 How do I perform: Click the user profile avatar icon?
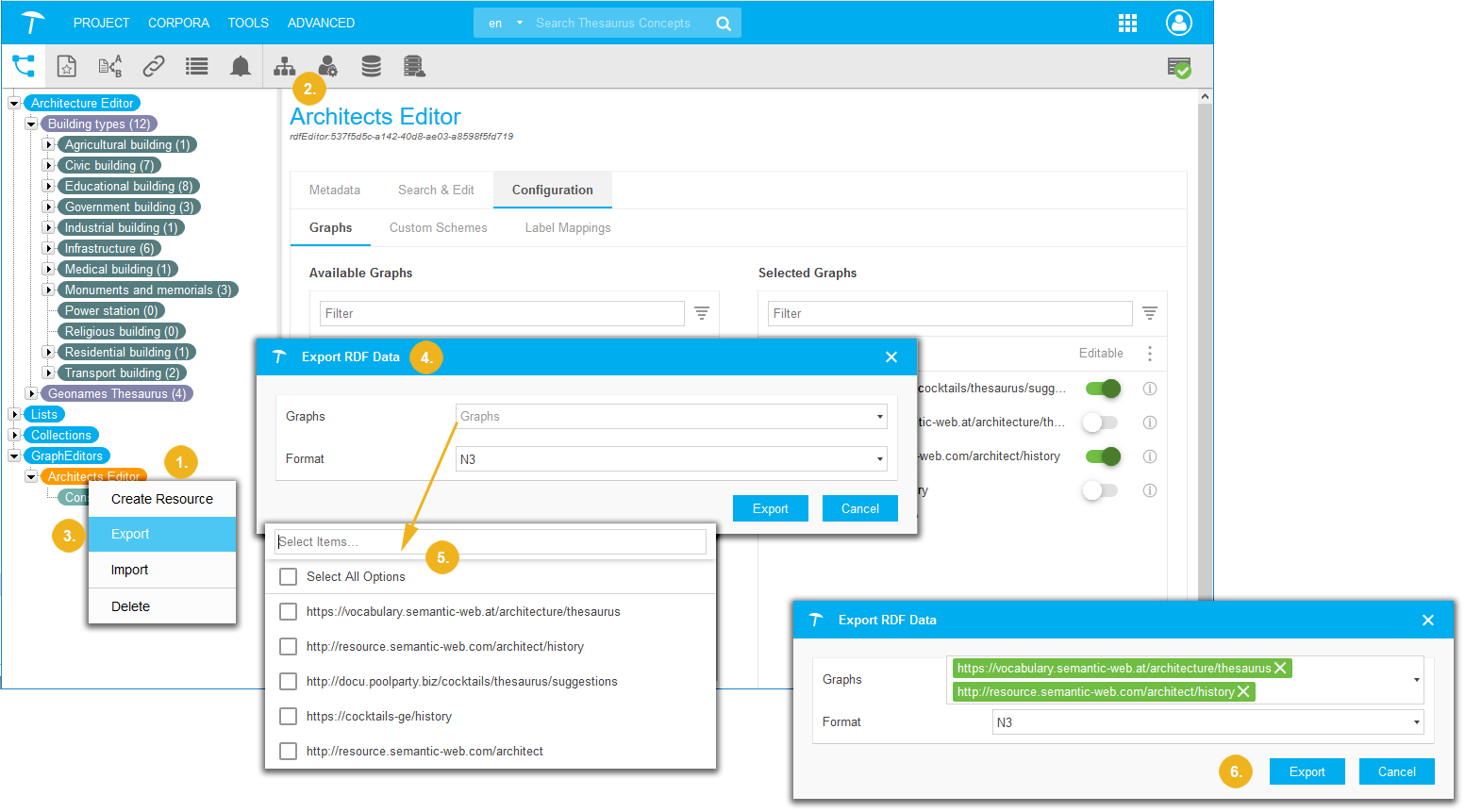tap(1178, 24)
